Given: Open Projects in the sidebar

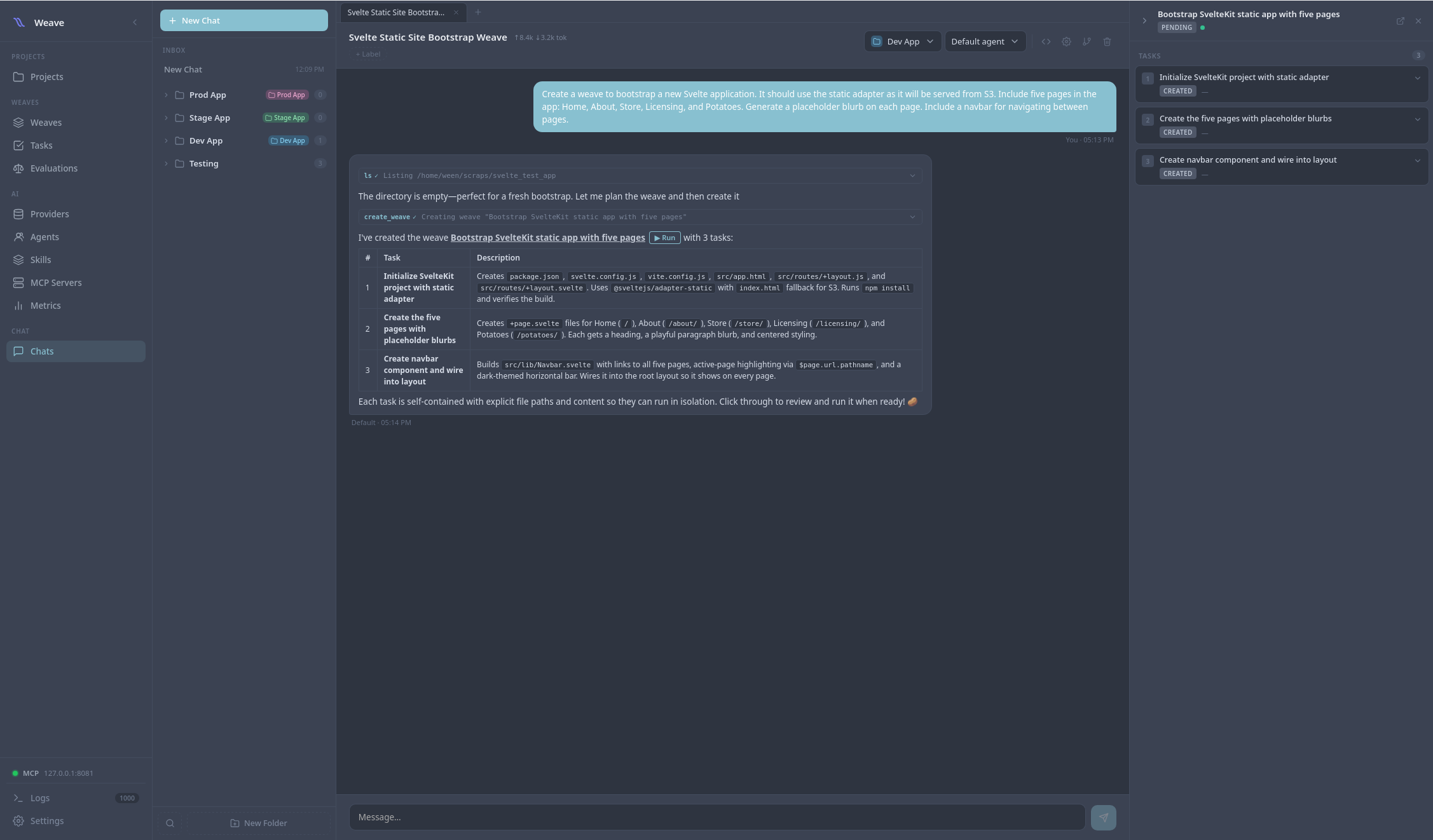Looking at the screenshot, I should click(76, 77).
